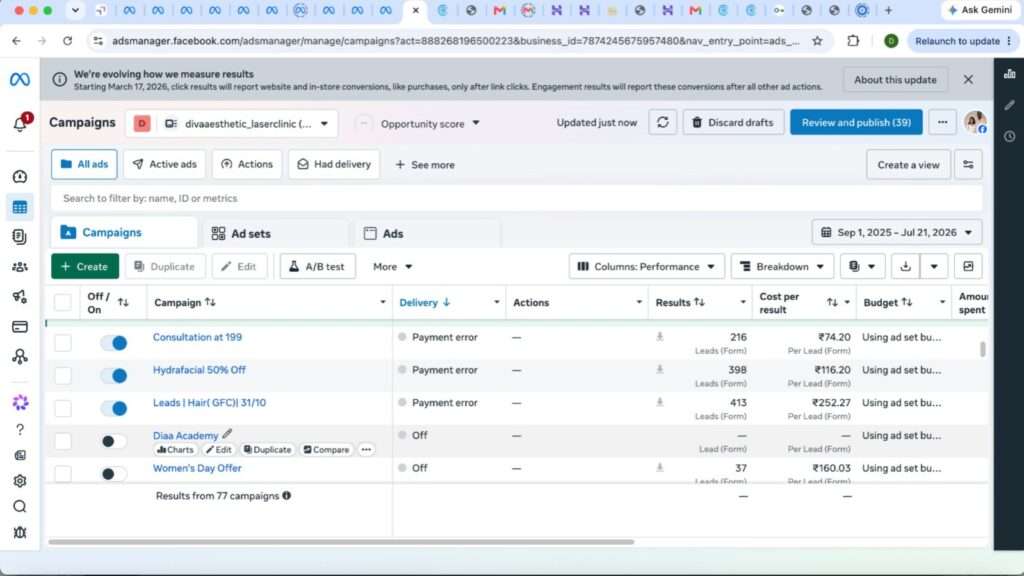Turn off the Hydrafacial 50% Off campaign toggle
1024x576 pixels.
click(x=114, y=376)
